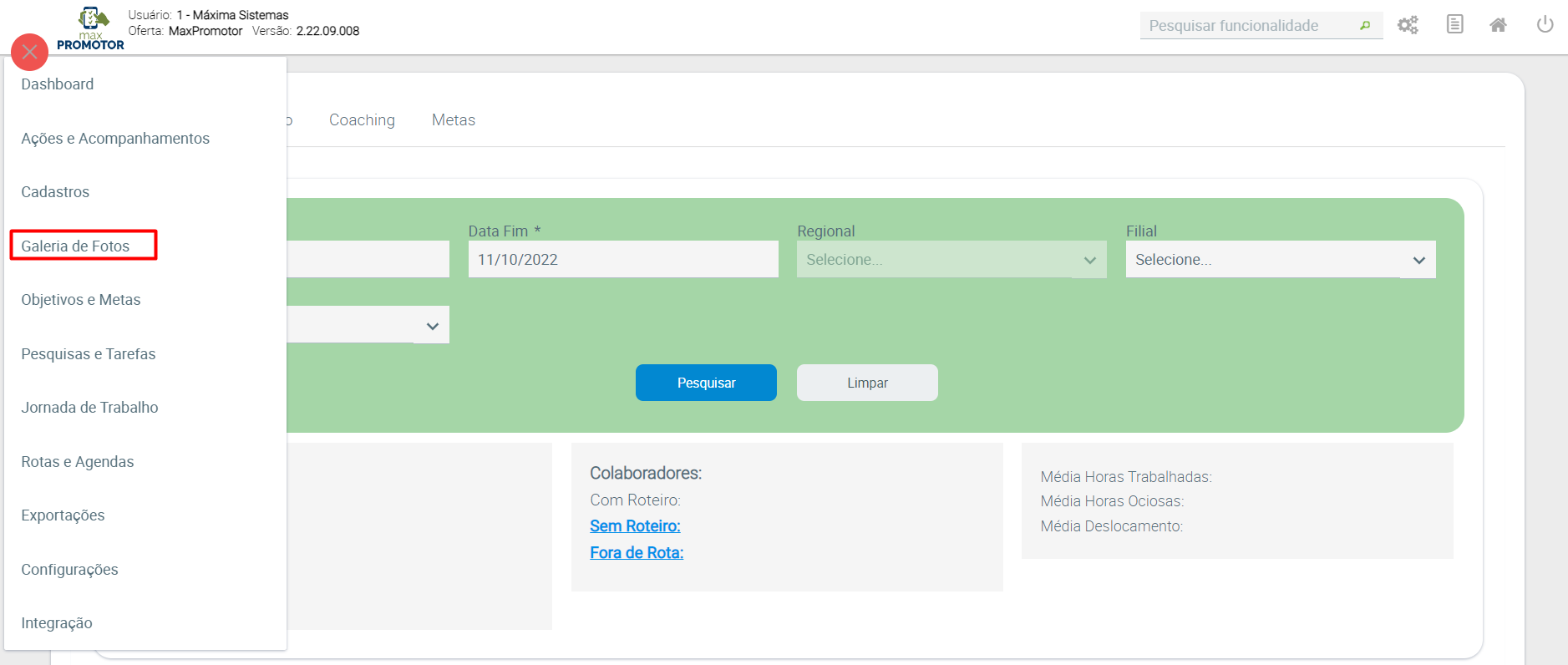Click the MaxPromotor logo

[92, 29]
